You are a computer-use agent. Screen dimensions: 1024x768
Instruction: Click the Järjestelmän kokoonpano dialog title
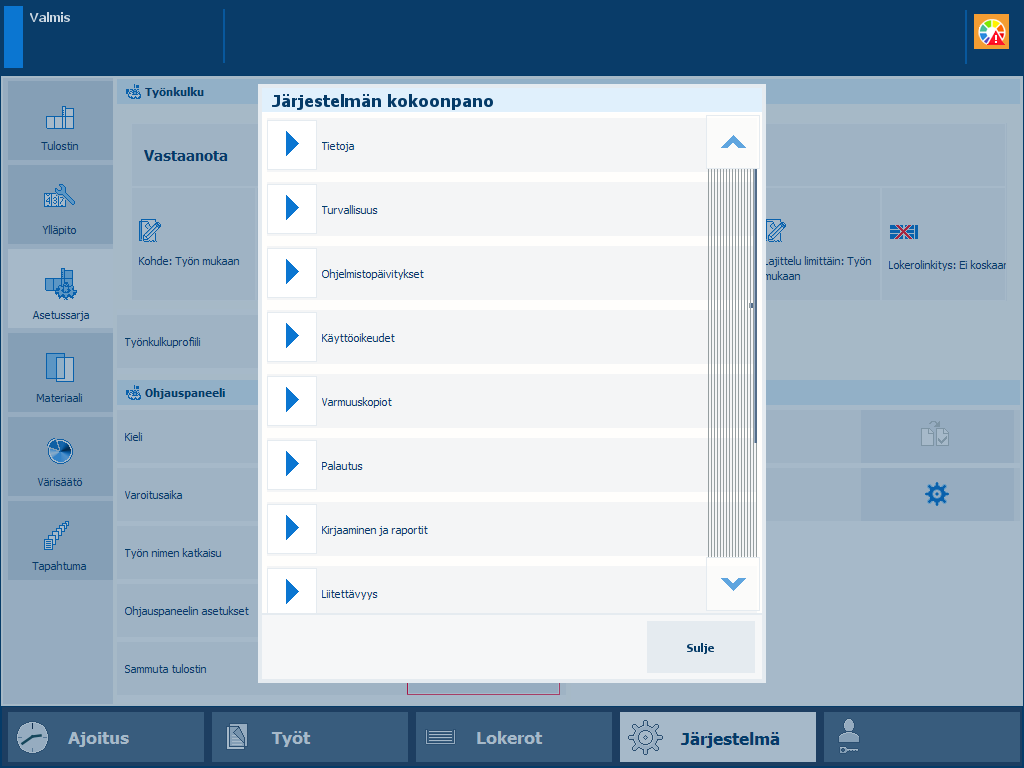(383, 101)
